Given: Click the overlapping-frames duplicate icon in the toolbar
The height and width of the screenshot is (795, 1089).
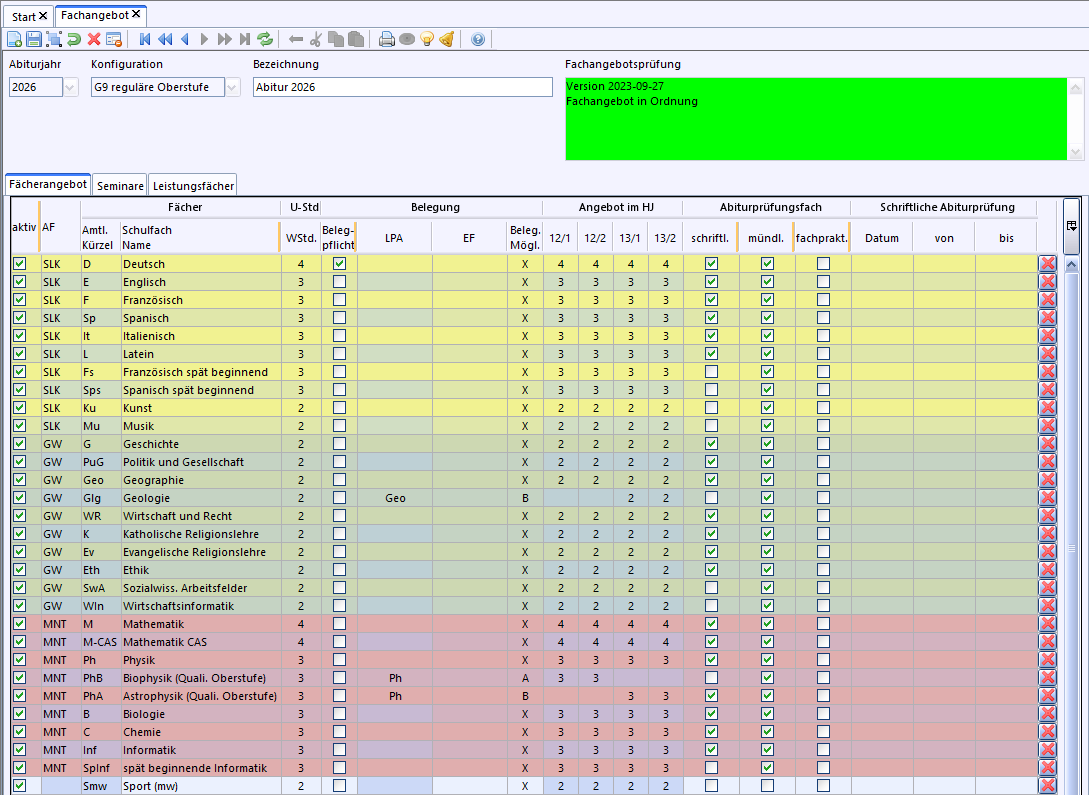Looking at the screenshot, I should point(53,40).
